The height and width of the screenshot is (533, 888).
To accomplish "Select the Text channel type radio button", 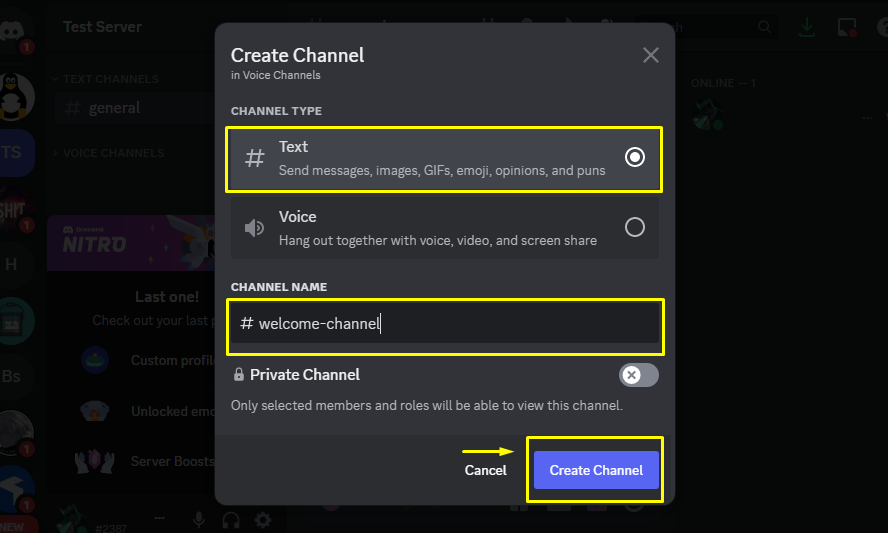I will tap(634, 157).
